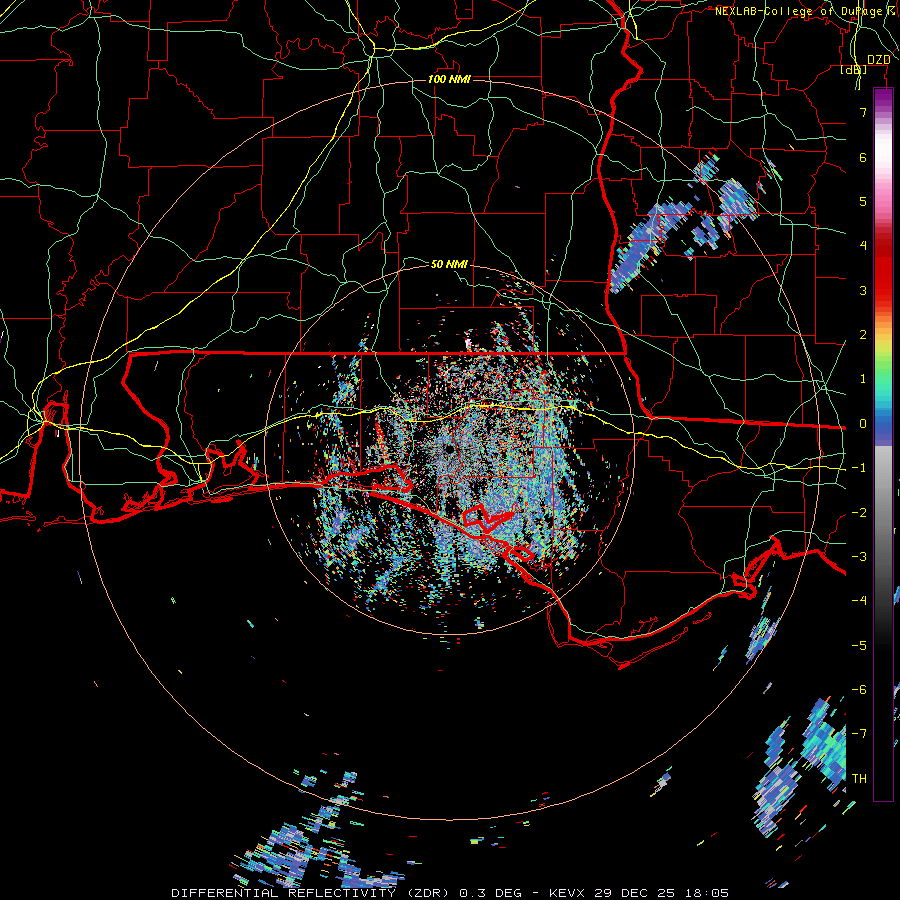This screenshot has height=900, width=900.
Task: Click the 7 value on color scale
Action: point(863,112)
